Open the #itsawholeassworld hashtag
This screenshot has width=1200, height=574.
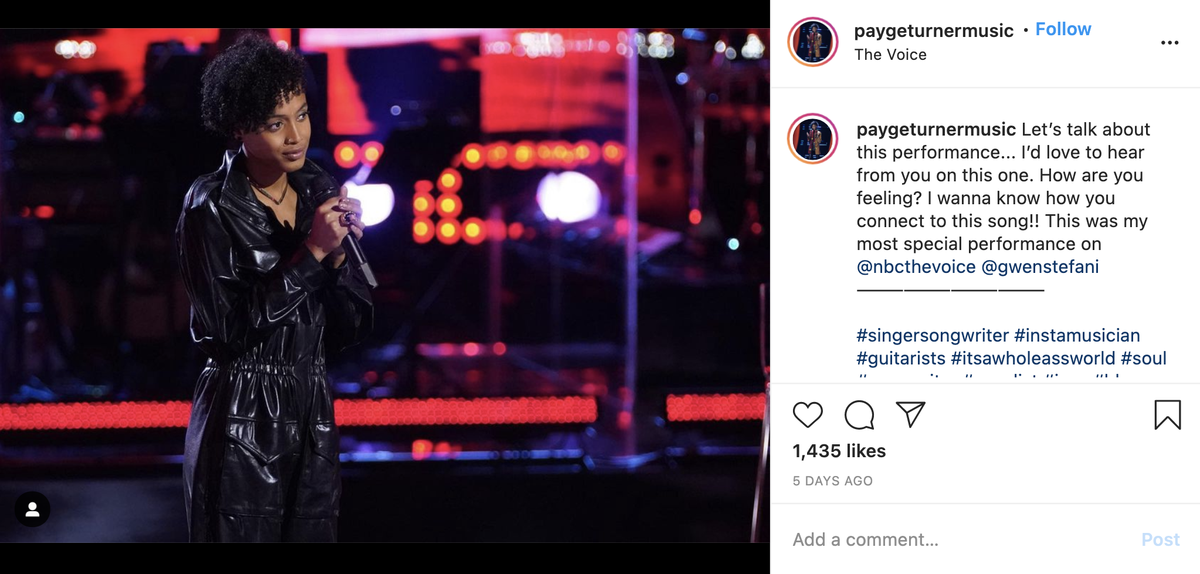(x=1033, y=358)
